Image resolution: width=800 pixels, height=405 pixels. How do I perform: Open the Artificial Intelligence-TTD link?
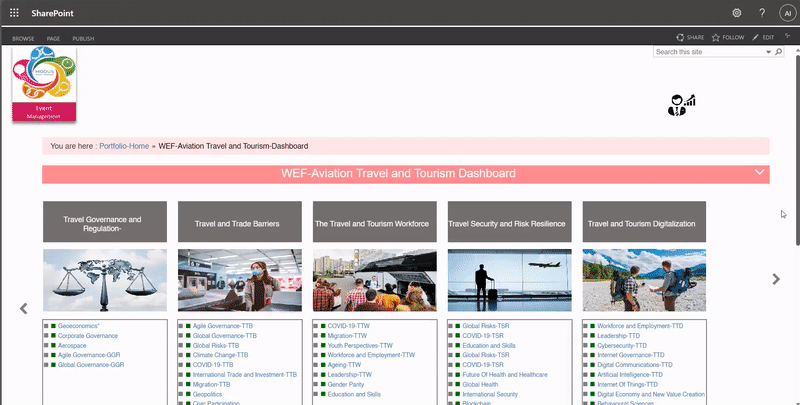630,374
